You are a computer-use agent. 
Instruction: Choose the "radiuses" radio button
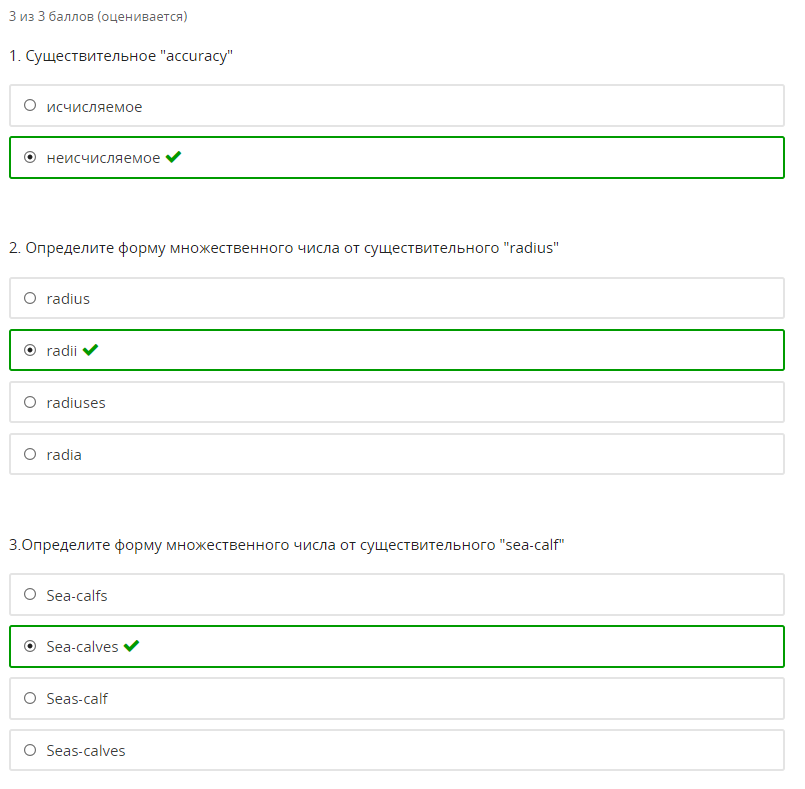coord(30,402)
